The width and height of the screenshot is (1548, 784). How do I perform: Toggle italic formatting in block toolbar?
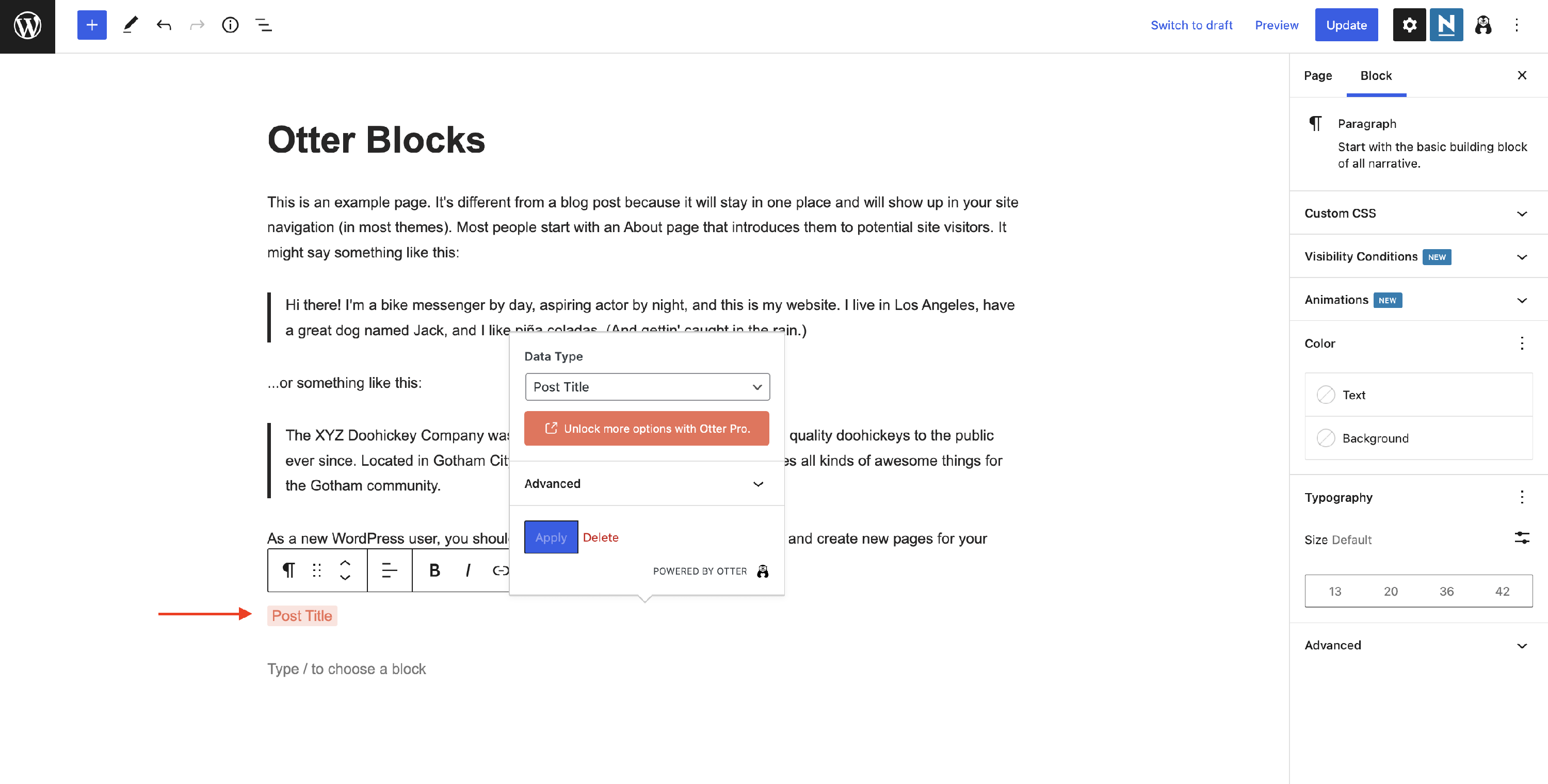(x=467, y=570)
